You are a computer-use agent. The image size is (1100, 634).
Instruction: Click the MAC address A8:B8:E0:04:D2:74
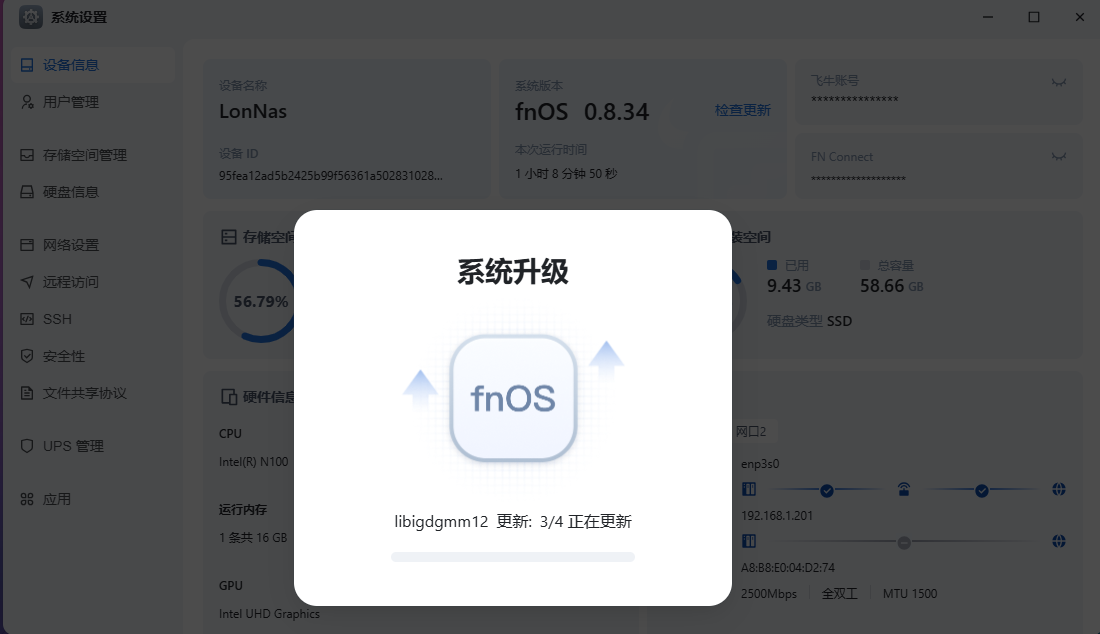click(788, 567)
